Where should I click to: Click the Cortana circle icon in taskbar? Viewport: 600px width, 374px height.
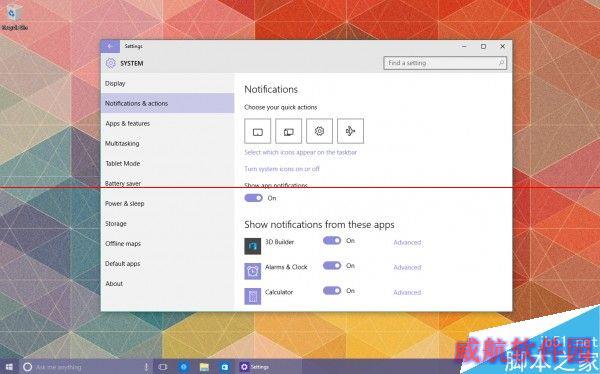pyautogui.click(x=27, y=367)
